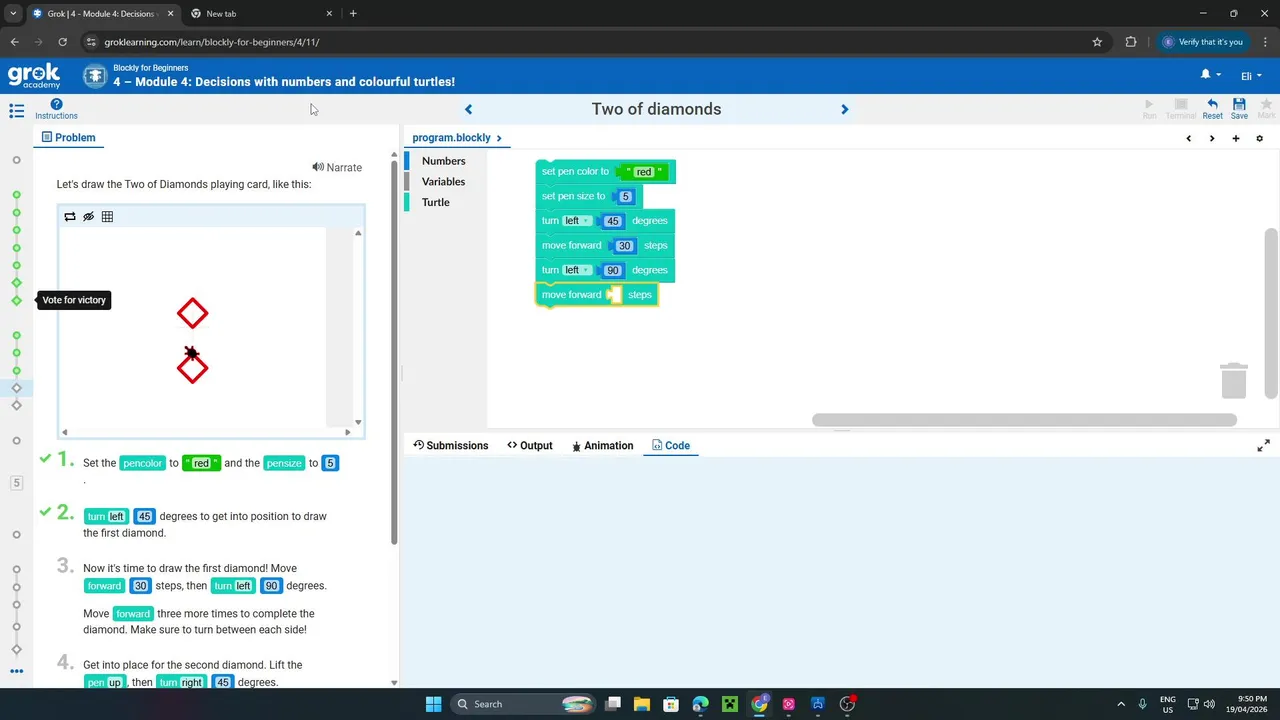The width and height of the screenshot is (1280, 720).
Task: Open the browser tab search dropdown
Action: 13,14
